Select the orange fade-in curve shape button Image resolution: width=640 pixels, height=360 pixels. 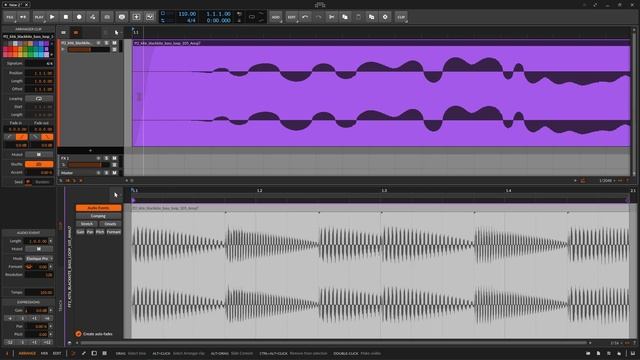tap(22, 137)
